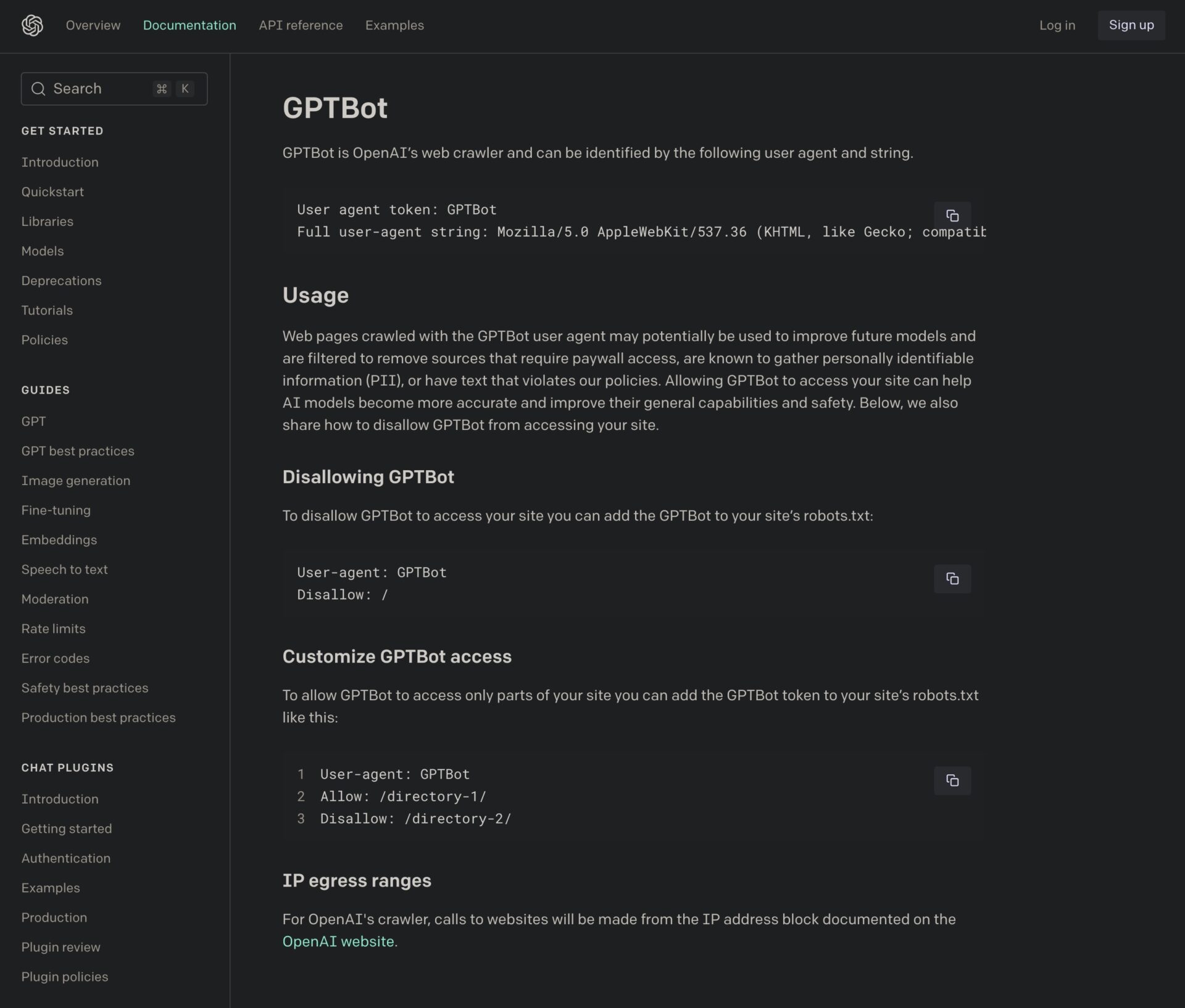This screenshot has height=1008, width=1185.
Task: Click the OpenAI logo icon
Action: [x=32, y=25]
